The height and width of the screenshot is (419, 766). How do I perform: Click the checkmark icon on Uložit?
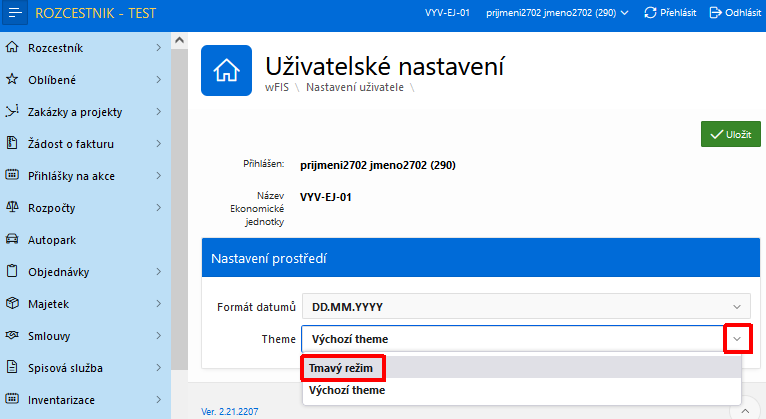coord(716,134)
